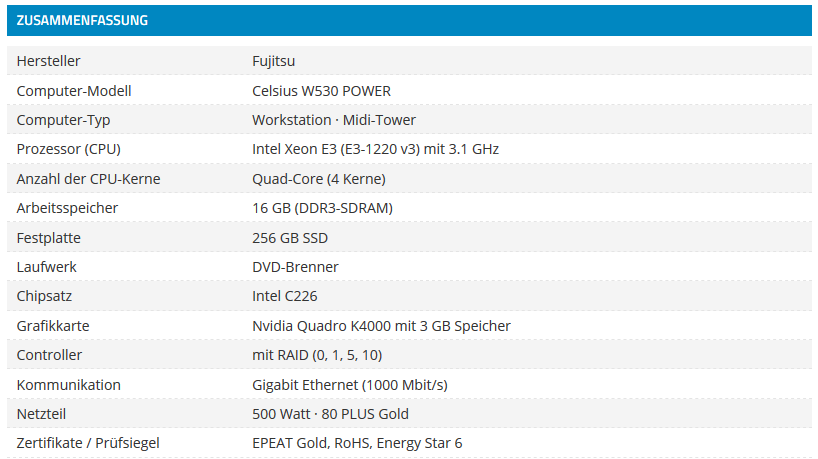Click the Nvidia Quadro K4000 graphics value

[x=381, y=326]
